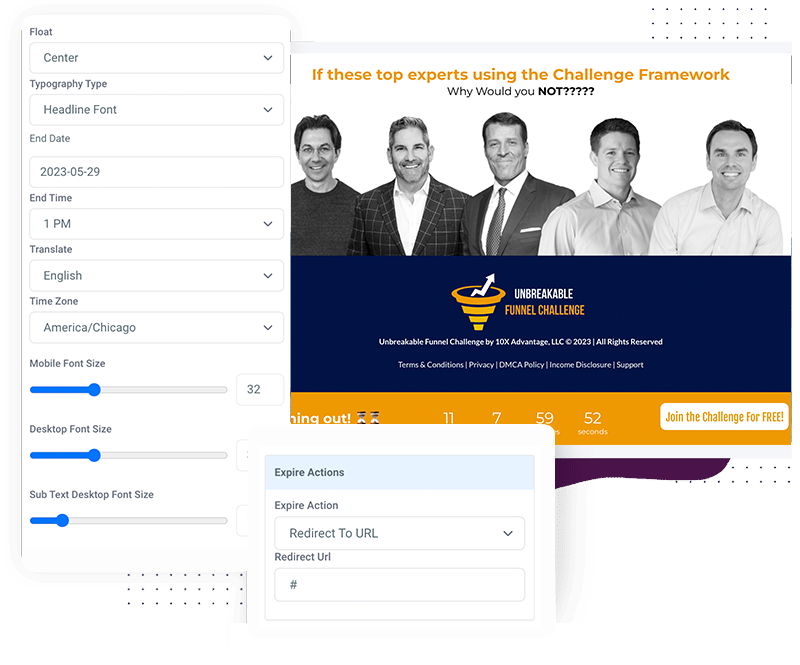800x665 pixels.
Task: Click Join the Challenge For FREE button
Action: click(x=724, y=417)
